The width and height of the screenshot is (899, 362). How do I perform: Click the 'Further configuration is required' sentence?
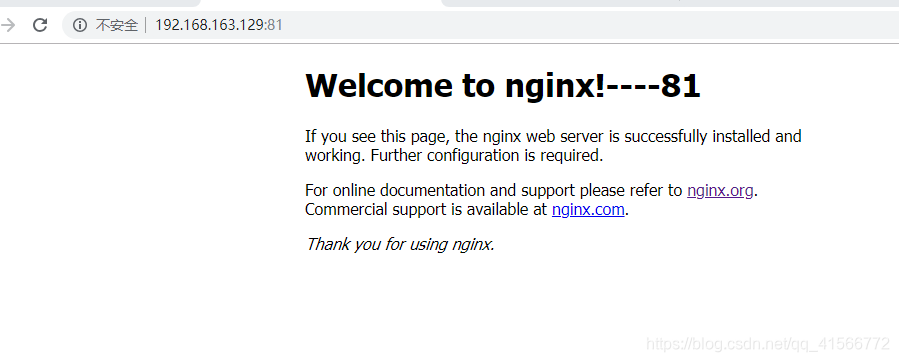(x=487, y=155)
